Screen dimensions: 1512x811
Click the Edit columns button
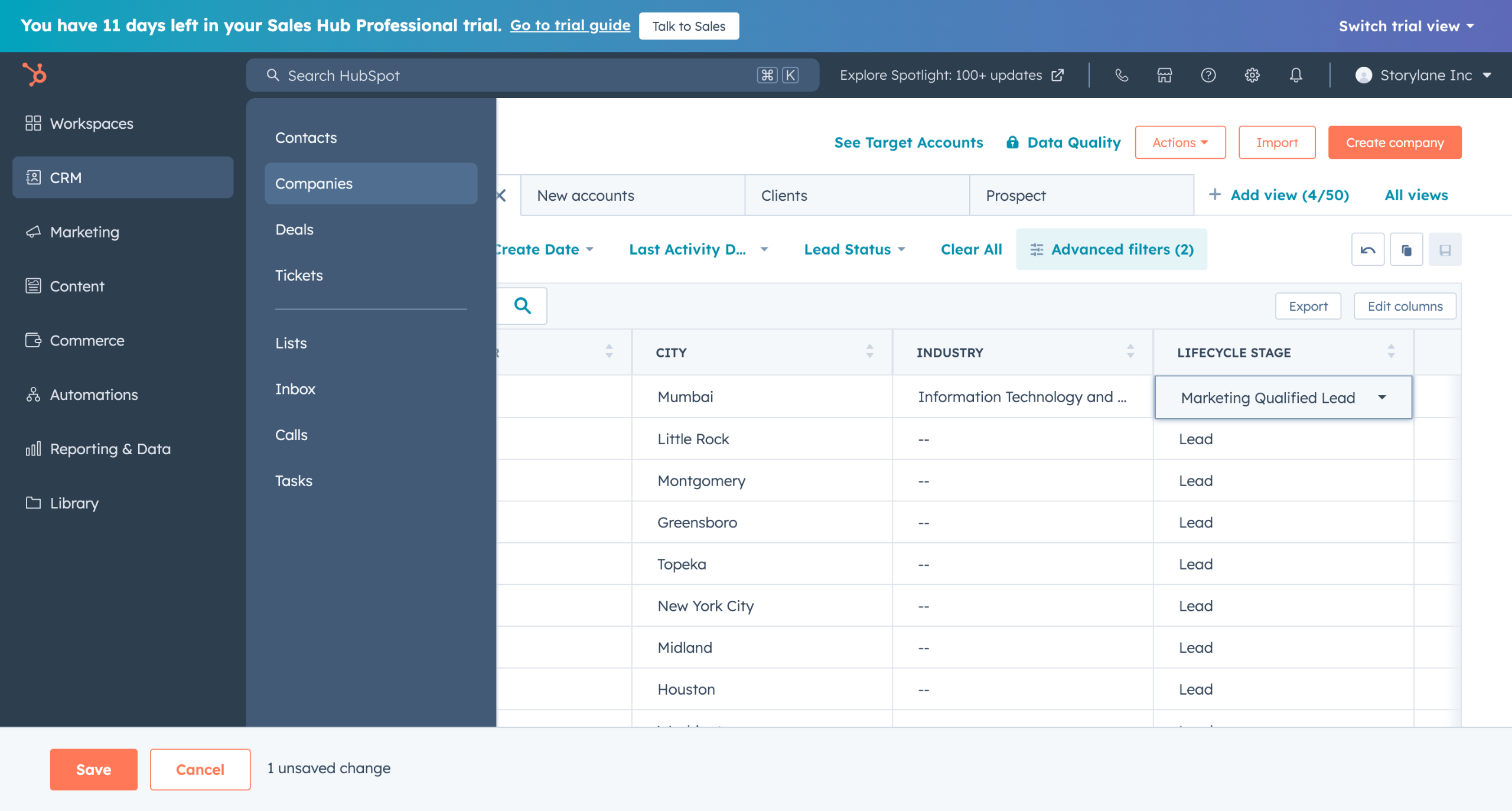pos(1405,306)
